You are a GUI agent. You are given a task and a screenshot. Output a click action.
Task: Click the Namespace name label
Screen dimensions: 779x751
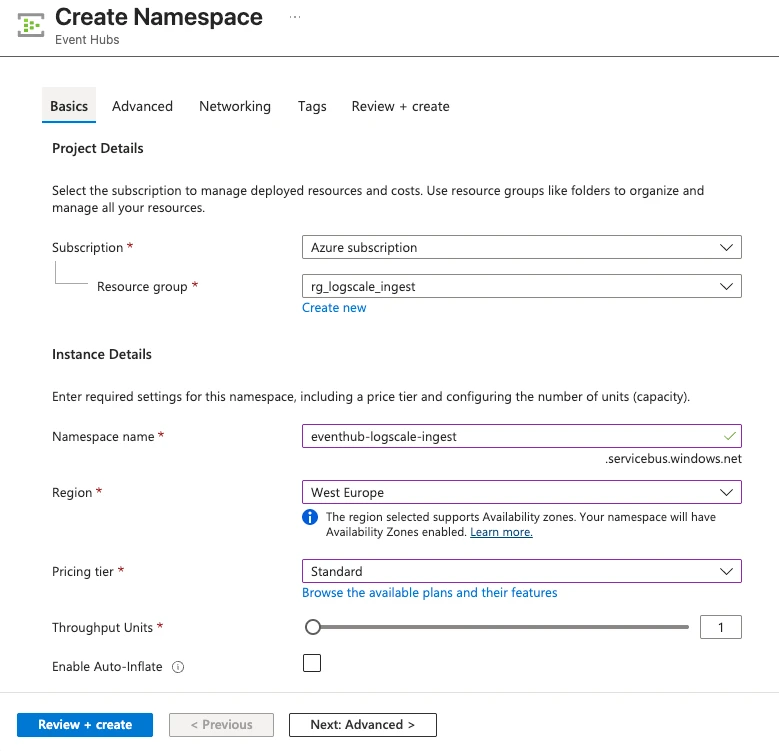(103, 437)
